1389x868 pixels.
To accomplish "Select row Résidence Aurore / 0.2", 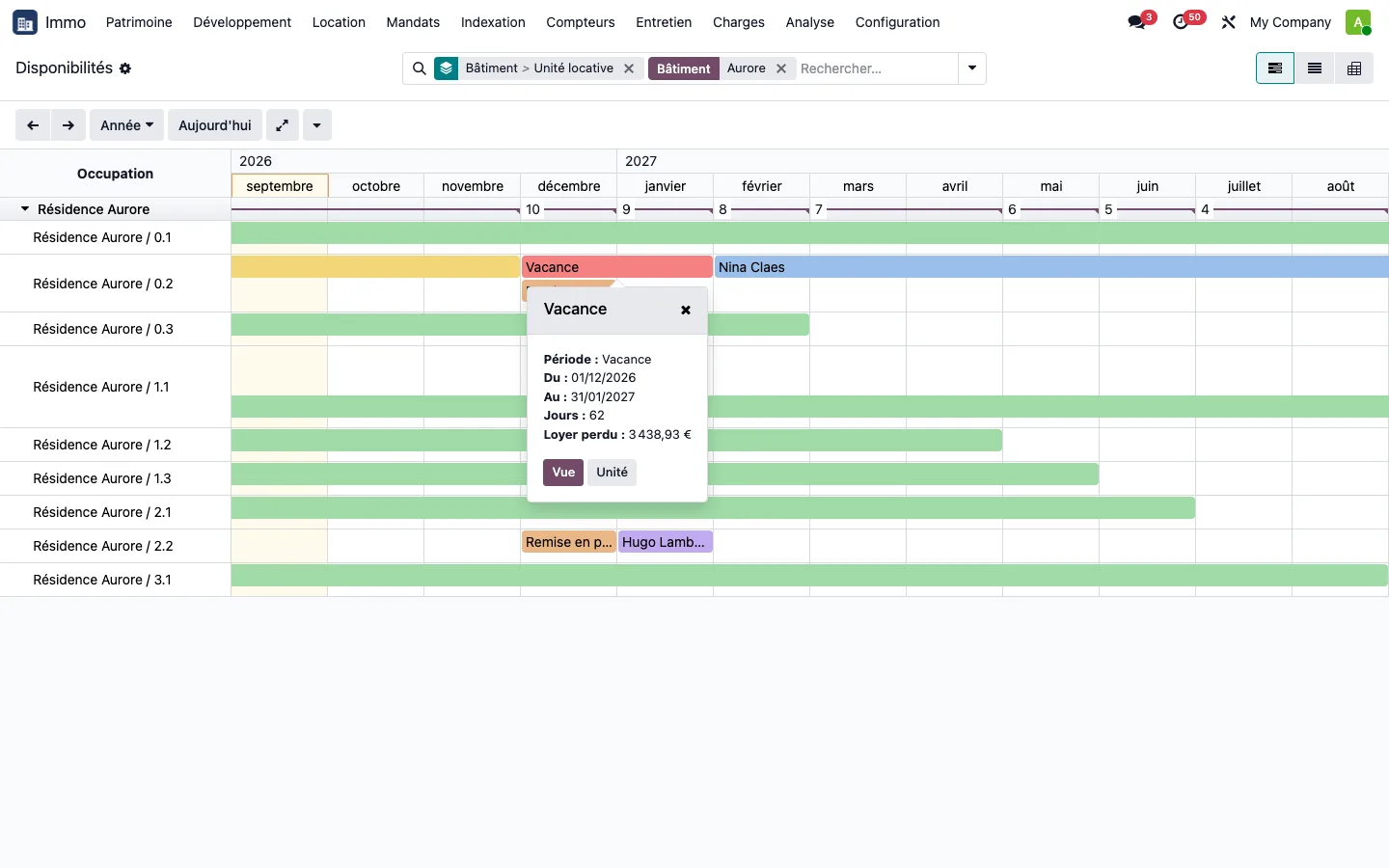I will tap(115, 284).
